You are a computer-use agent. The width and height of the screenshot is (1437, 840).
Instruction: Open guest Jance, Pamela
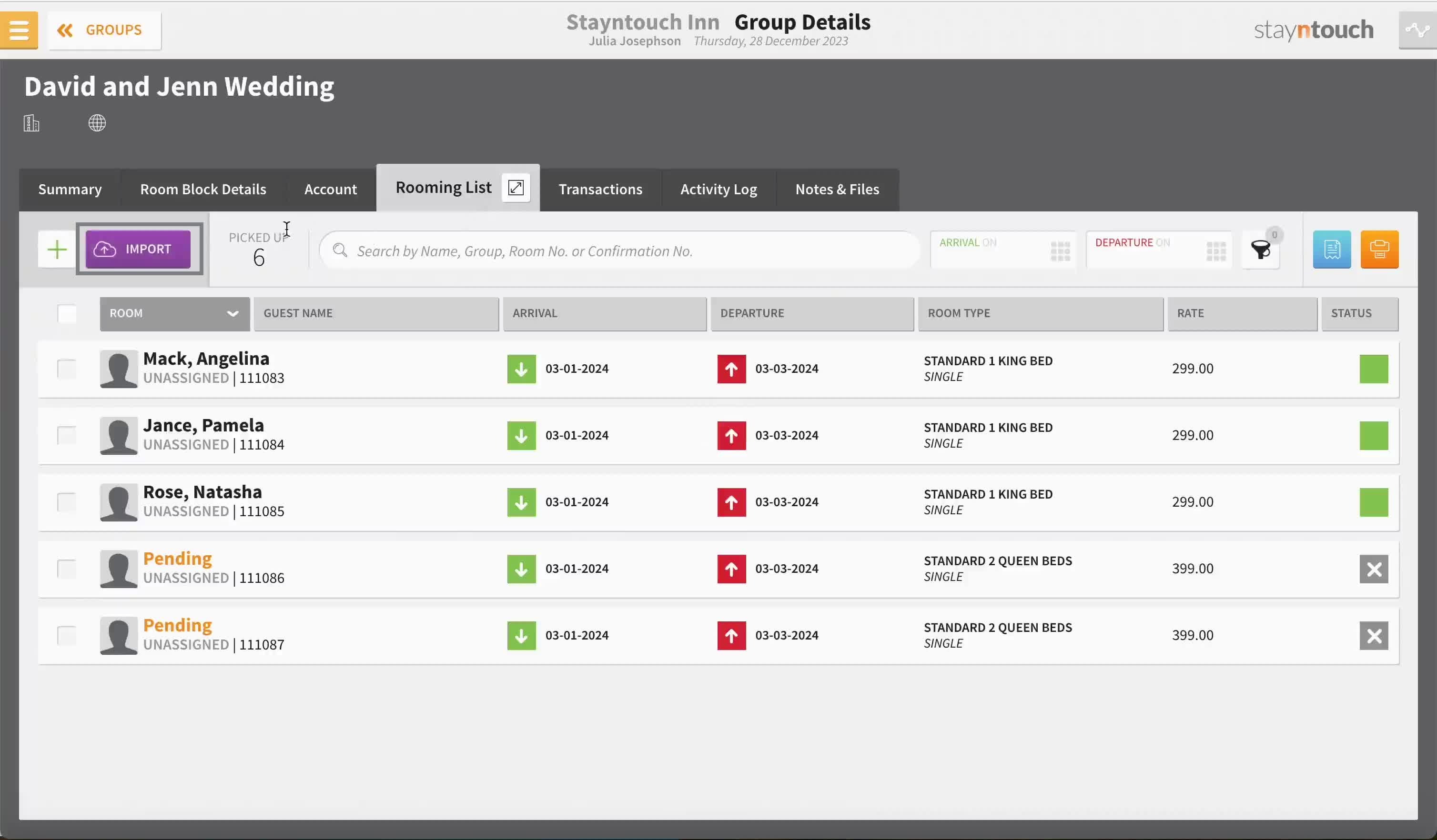pyautogui.click(x=203, y=425)
